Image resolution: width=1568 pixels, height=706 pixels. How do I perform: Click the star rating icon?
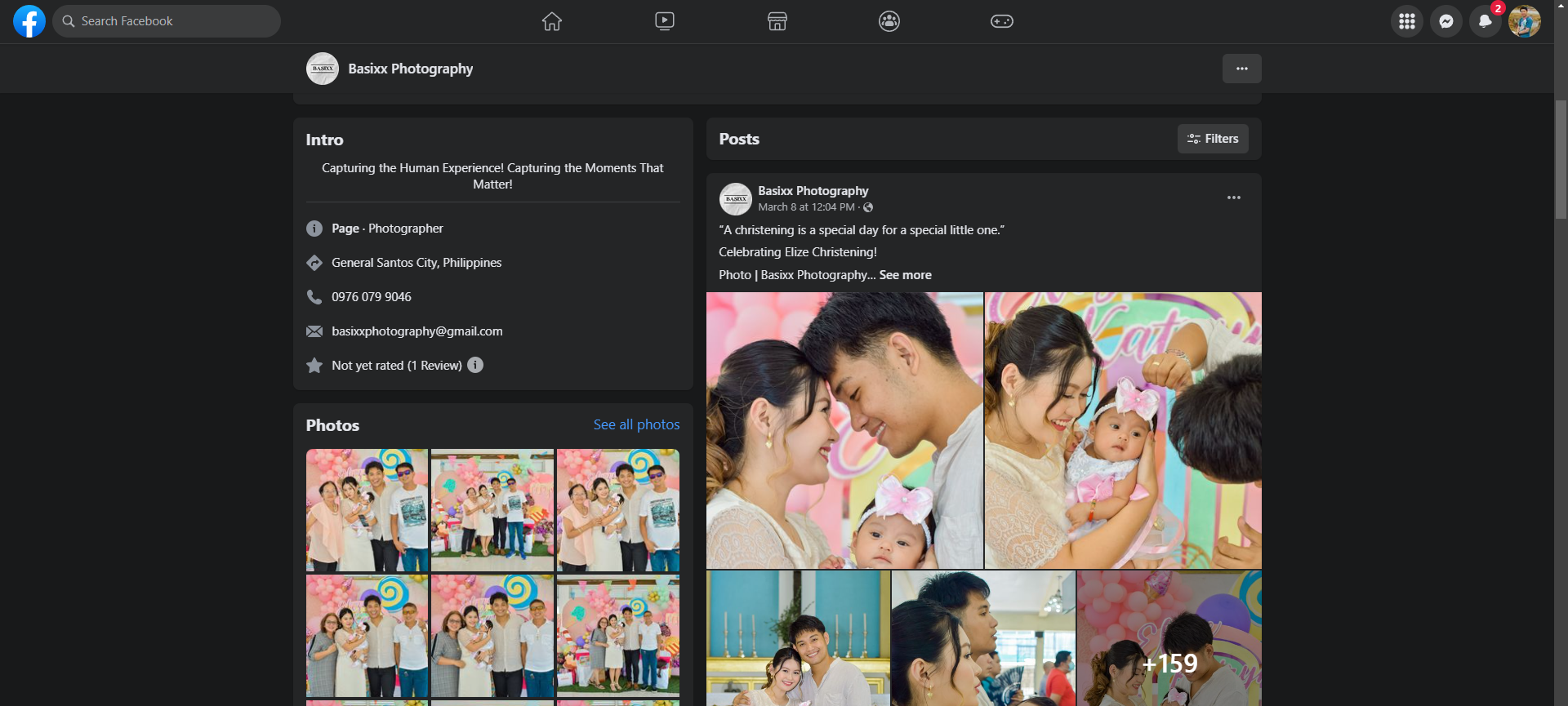click(x=314, y=366)
